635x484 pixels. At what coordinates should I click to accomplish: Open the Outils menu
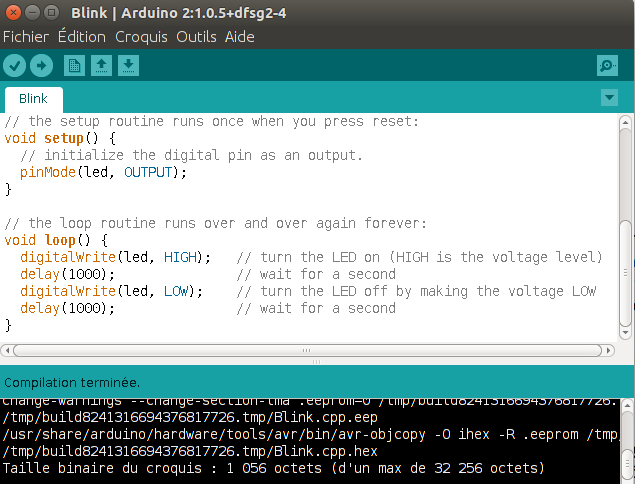[x=196, y=37]
